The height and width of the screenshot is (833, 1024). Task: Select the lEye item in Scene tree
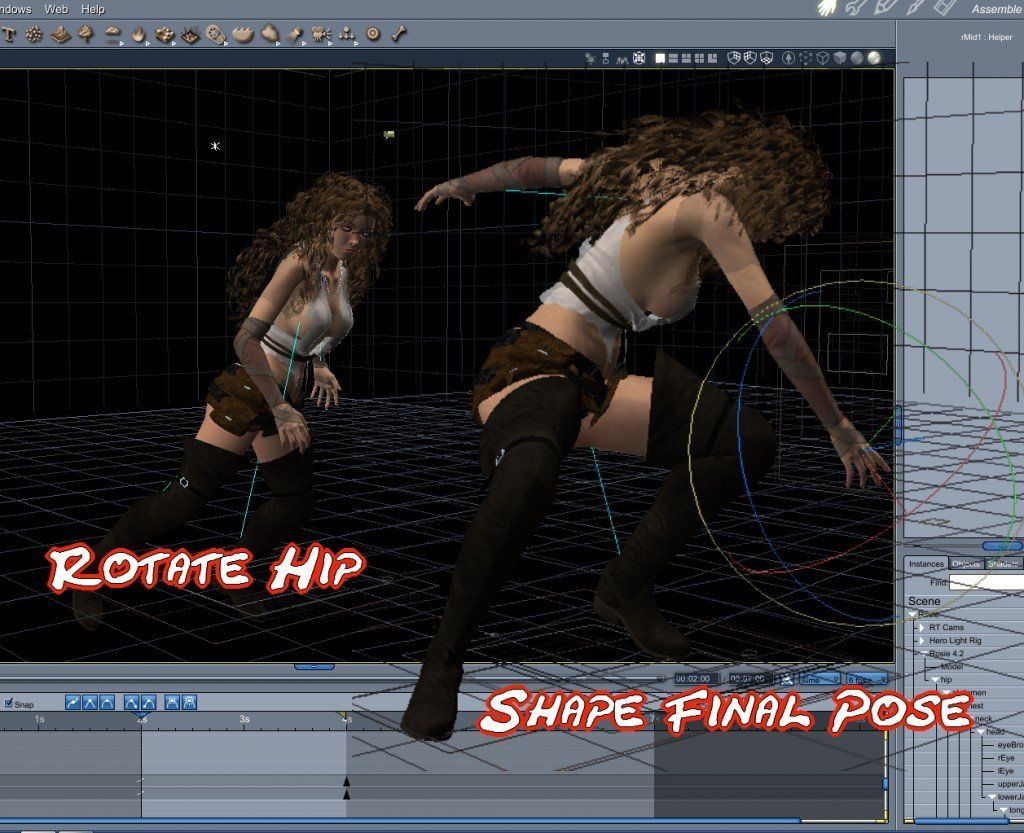point(1005,771)
